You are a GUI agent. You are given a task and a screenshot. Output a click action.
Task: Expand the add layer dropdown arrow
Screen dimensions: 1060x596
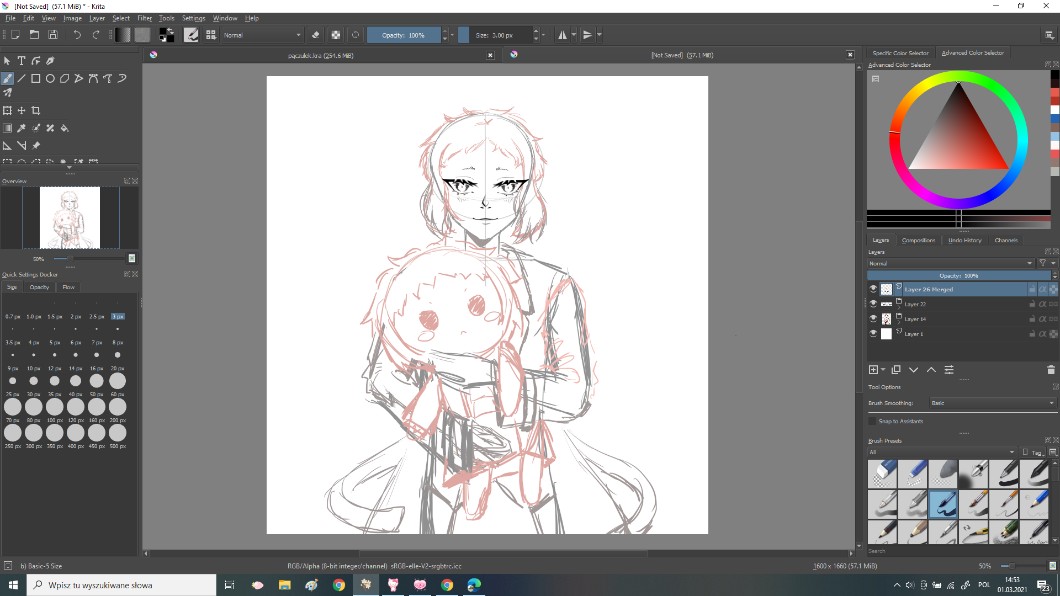(884, 370)
